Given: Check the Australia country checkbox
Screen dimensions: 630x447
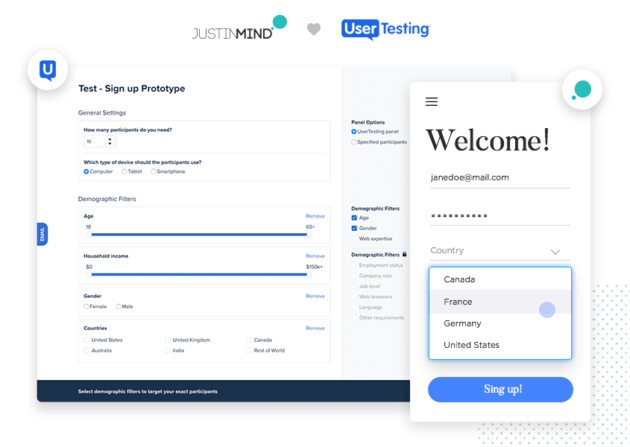Looking at the screenshot, I should (x=86, y=350).
